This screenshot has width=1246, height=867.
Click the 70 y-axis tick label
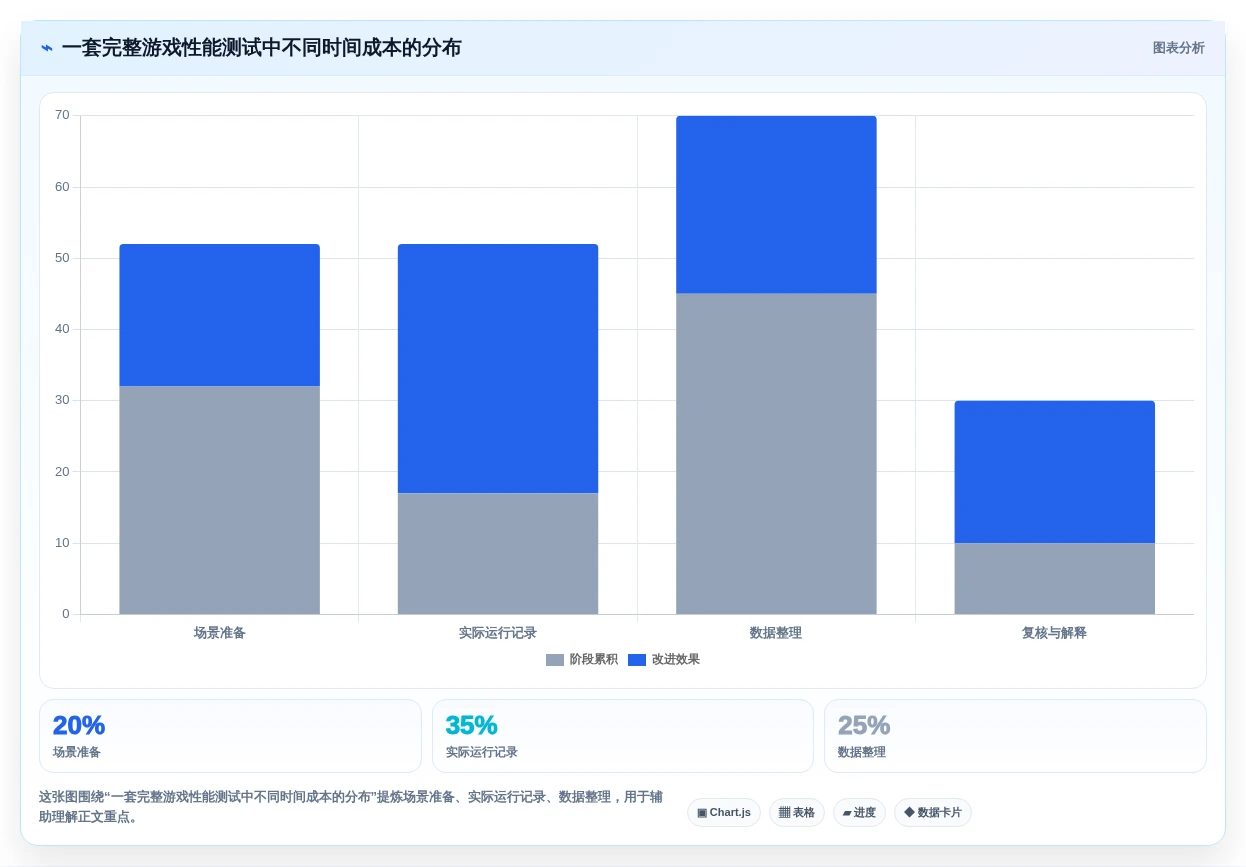(62, 115)
